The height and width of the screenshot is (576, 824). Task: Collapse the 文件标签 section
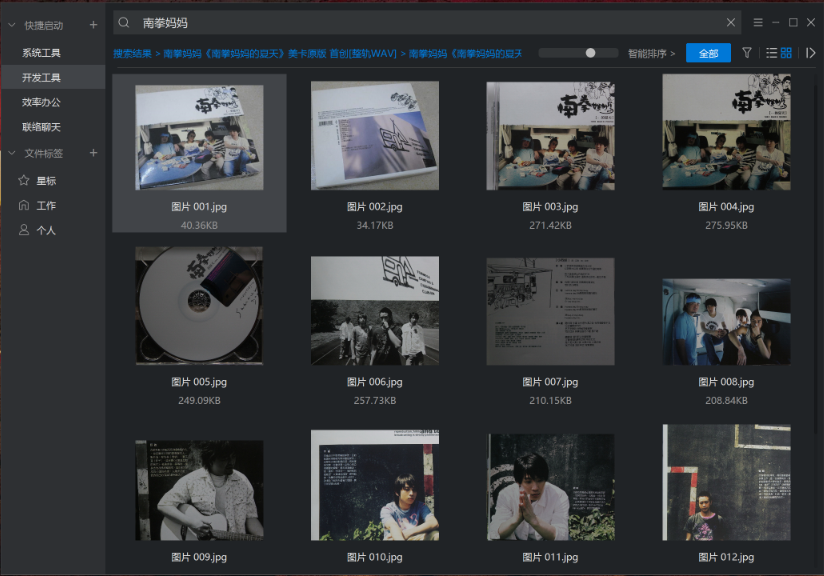[x=11, y=153]
